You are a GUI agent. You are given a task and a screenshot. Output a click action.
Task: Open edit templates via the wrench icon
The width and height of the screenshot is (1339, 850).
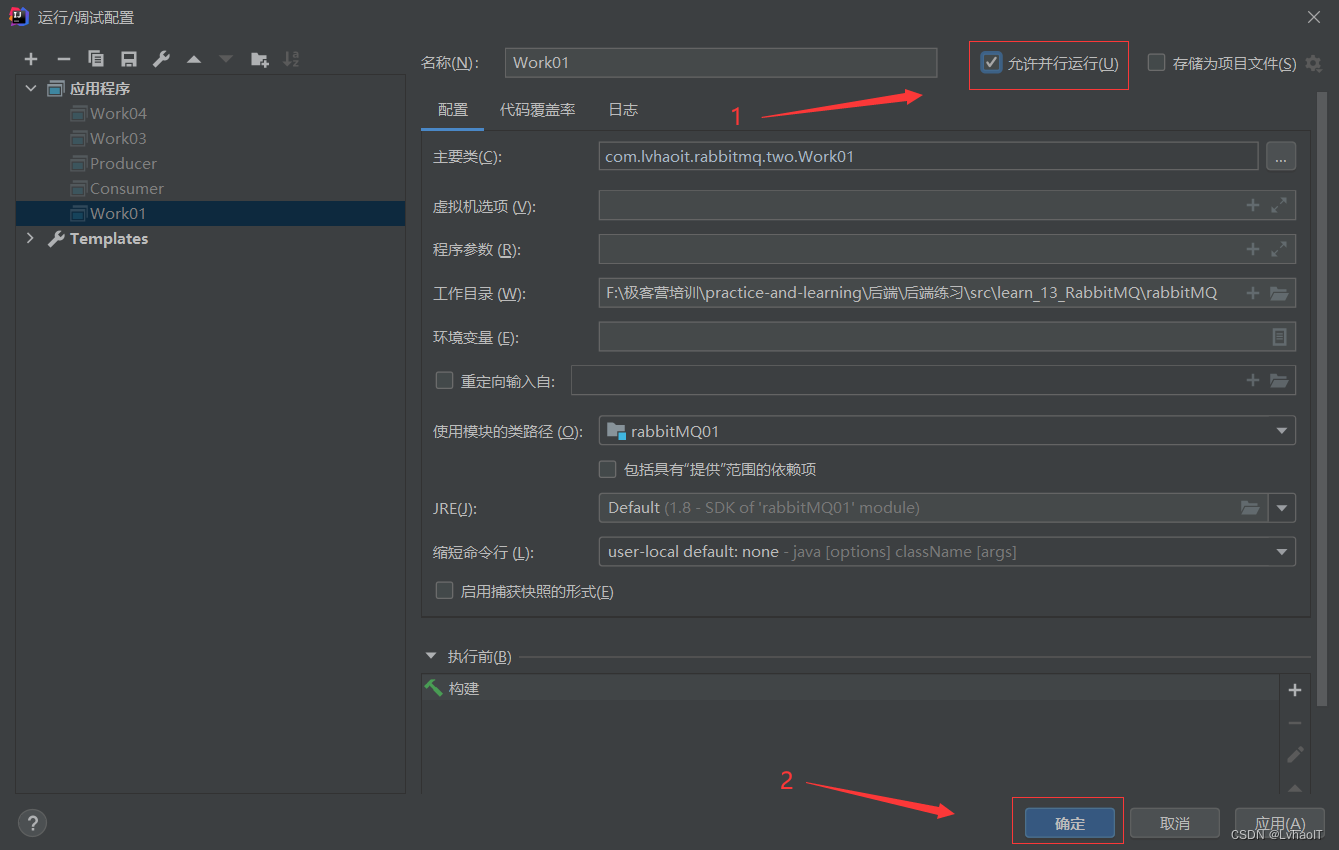click(161, 60)
